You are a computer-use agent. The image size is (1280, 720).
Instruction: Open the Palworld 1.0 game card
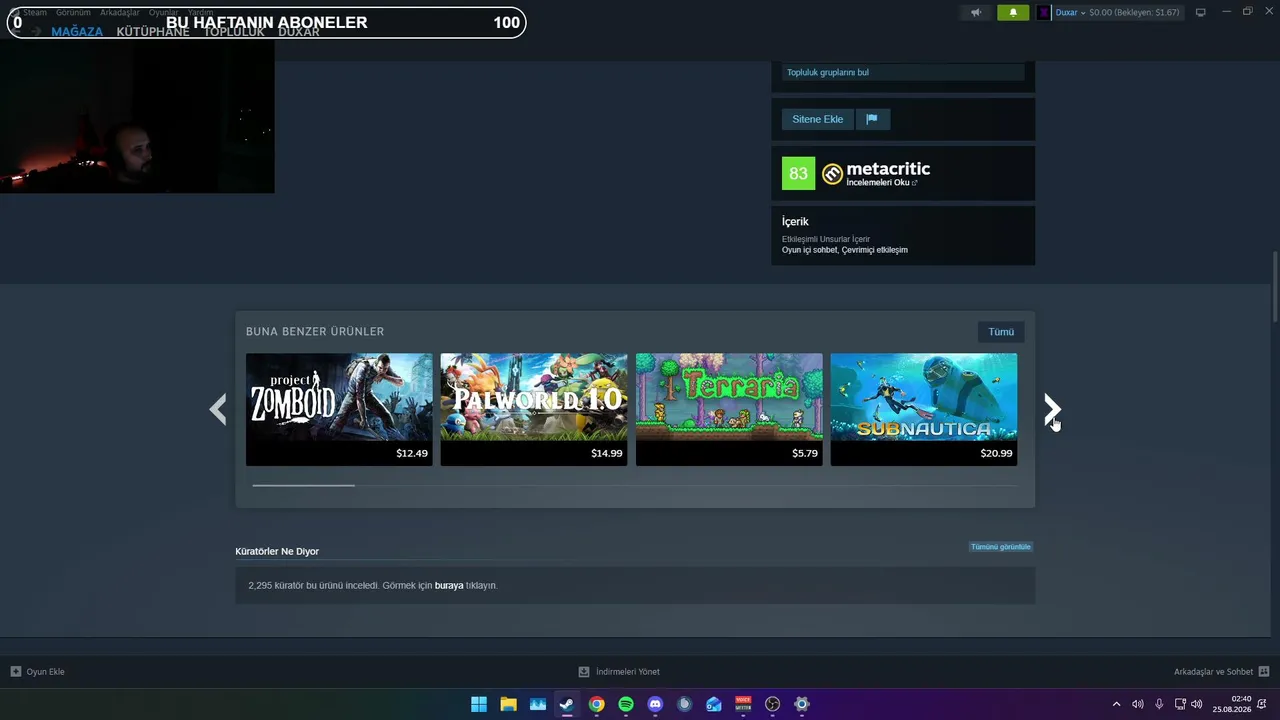[534, 409]
